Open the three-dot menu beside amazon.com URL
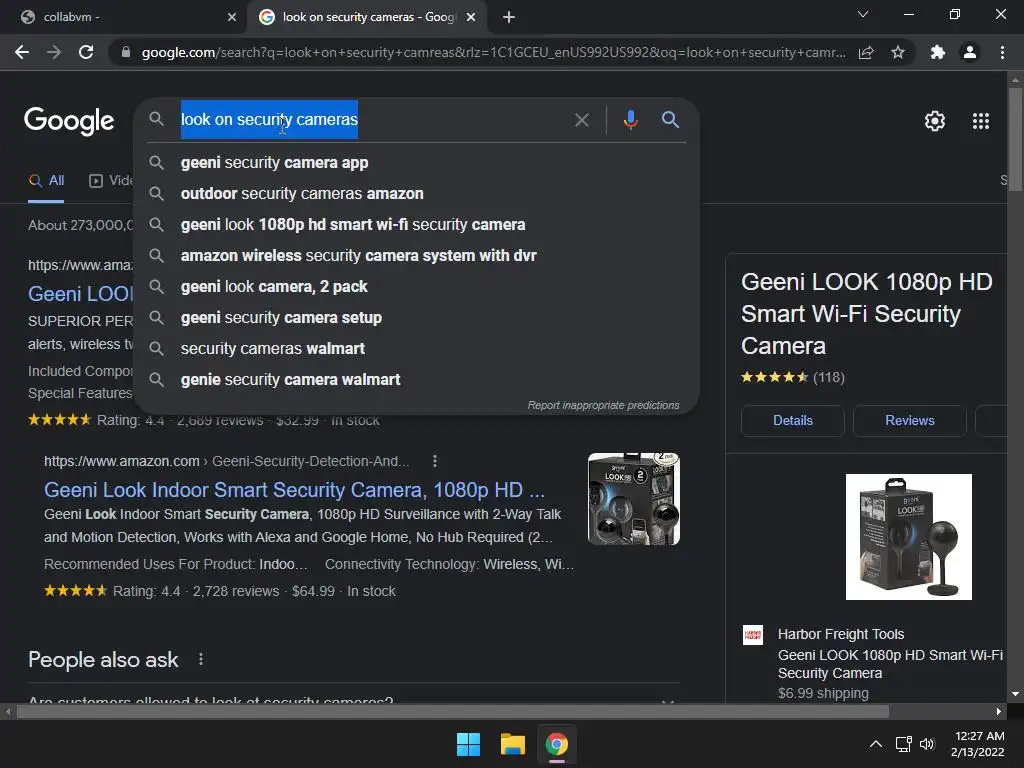 435,461
